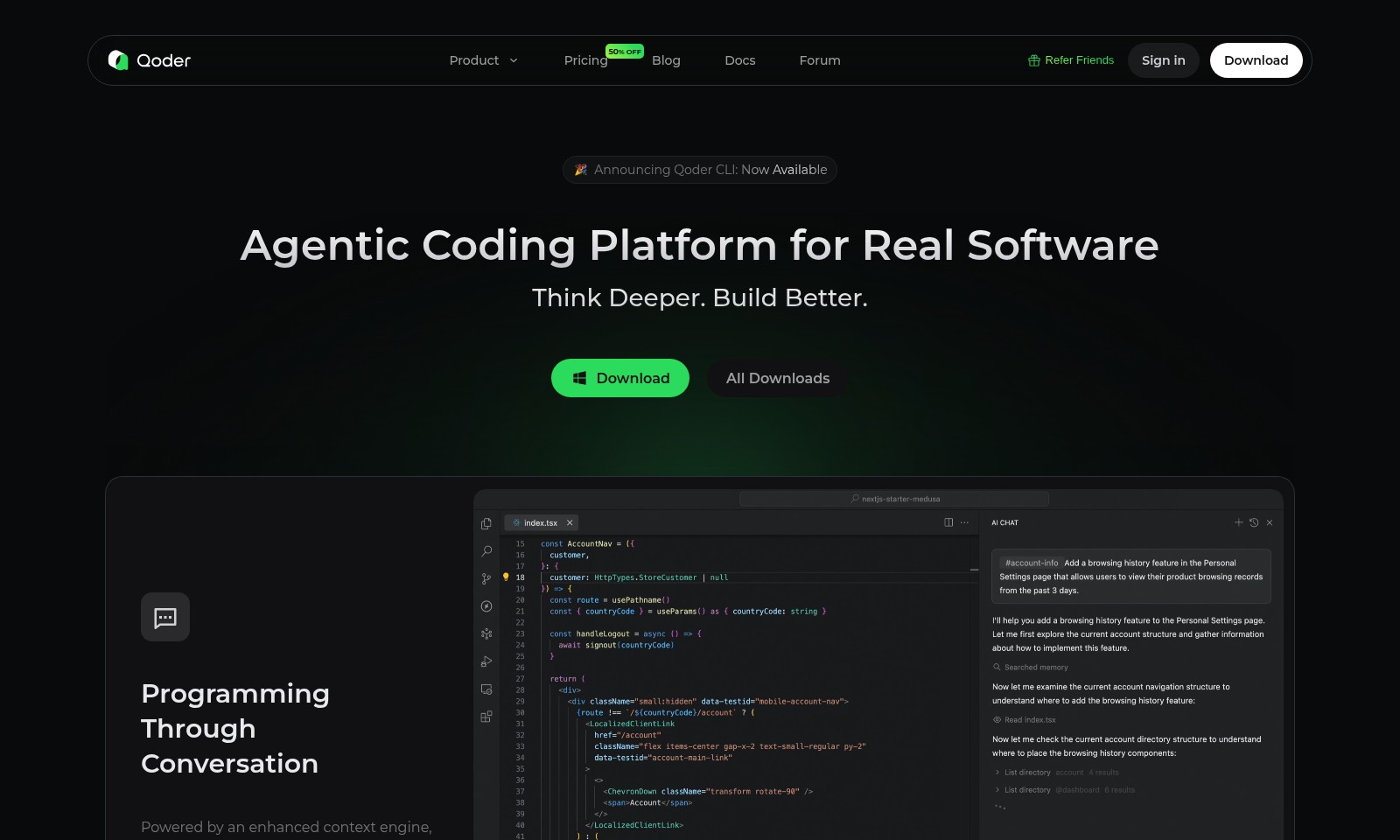Click the Explorer files icon in IDE sidebar
Screen dimensions: 1400x840
pos(486,523)
